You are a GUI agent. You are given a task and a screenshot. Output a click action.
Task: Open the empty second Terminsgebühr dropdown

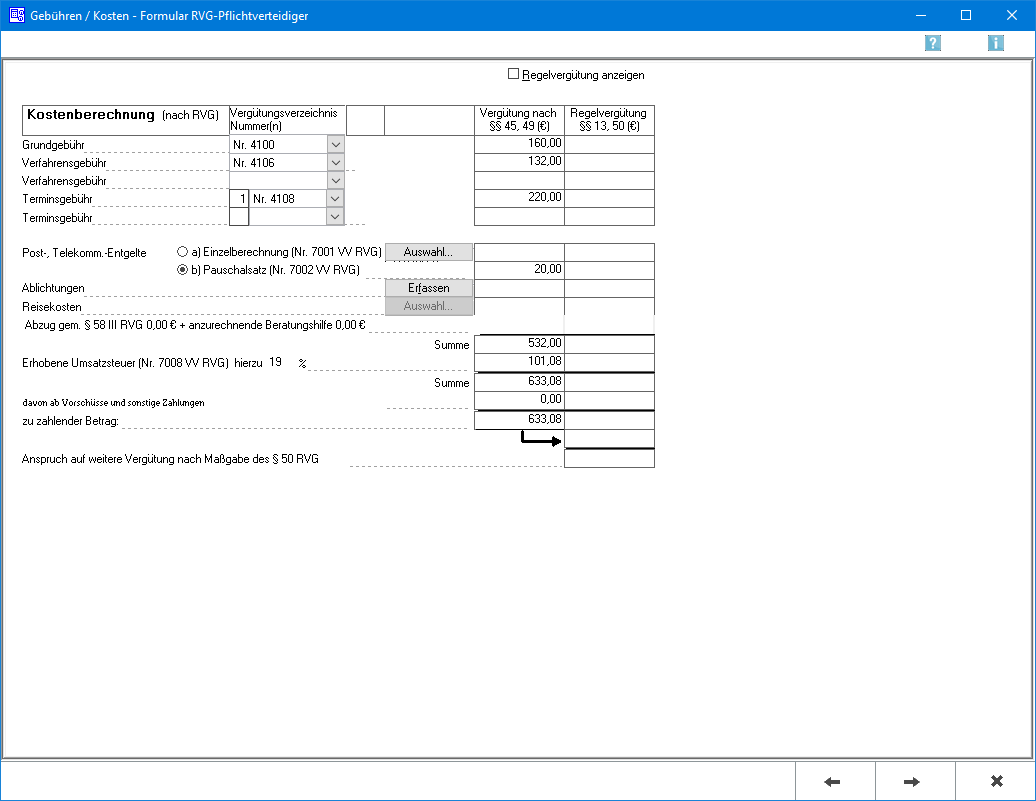pyautogui.click(x=335, y=217)
